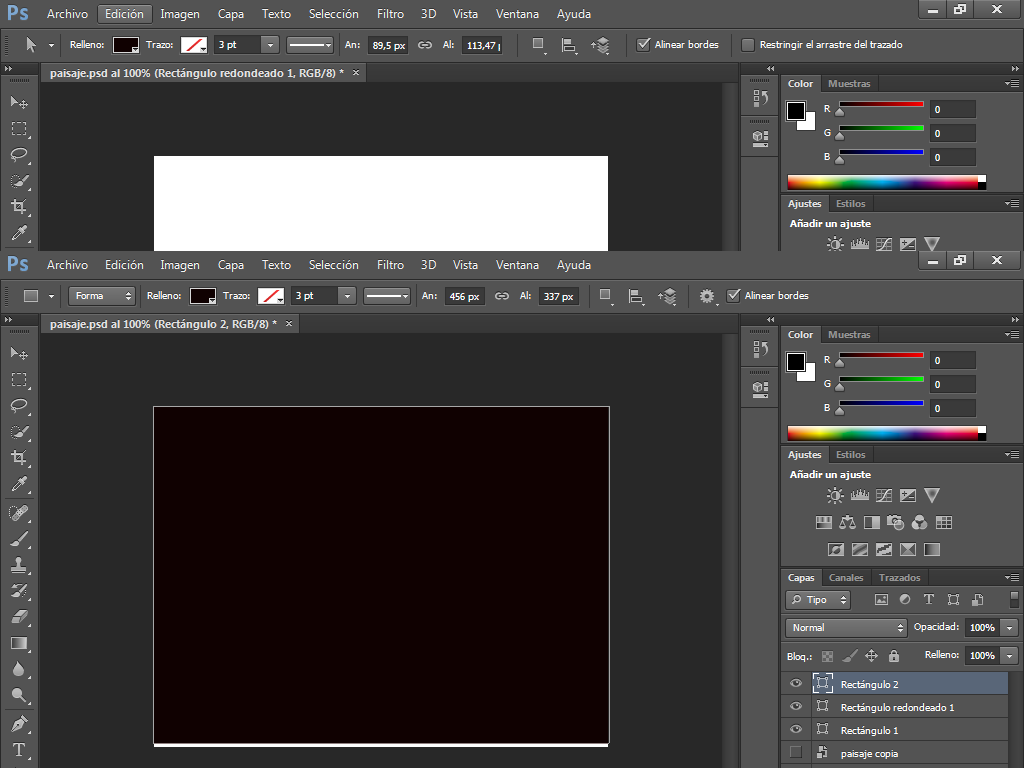Image resolution: width=1024 pixels, height=768 pixels.
Task: Open the Normal blend mode dropdown
Action: click(846, 628)
